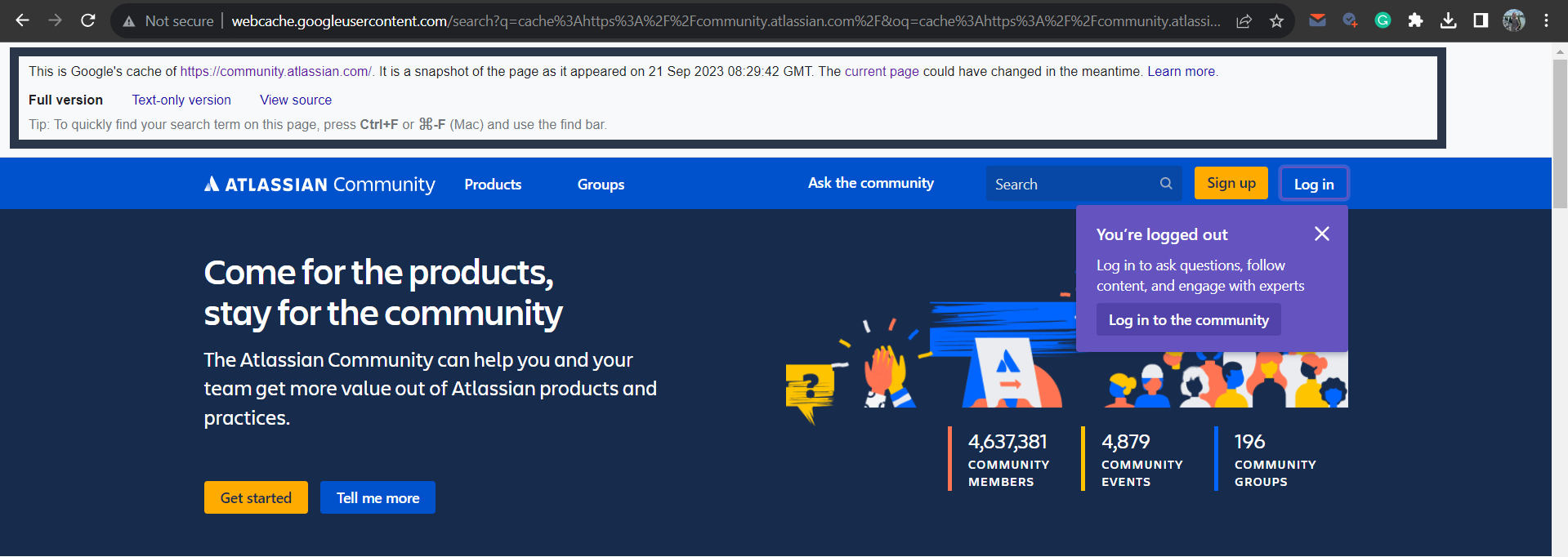The height and width of the screenshot is (557, 1568).
Task: Switch to Text-only version
Action: click(181, 100)
